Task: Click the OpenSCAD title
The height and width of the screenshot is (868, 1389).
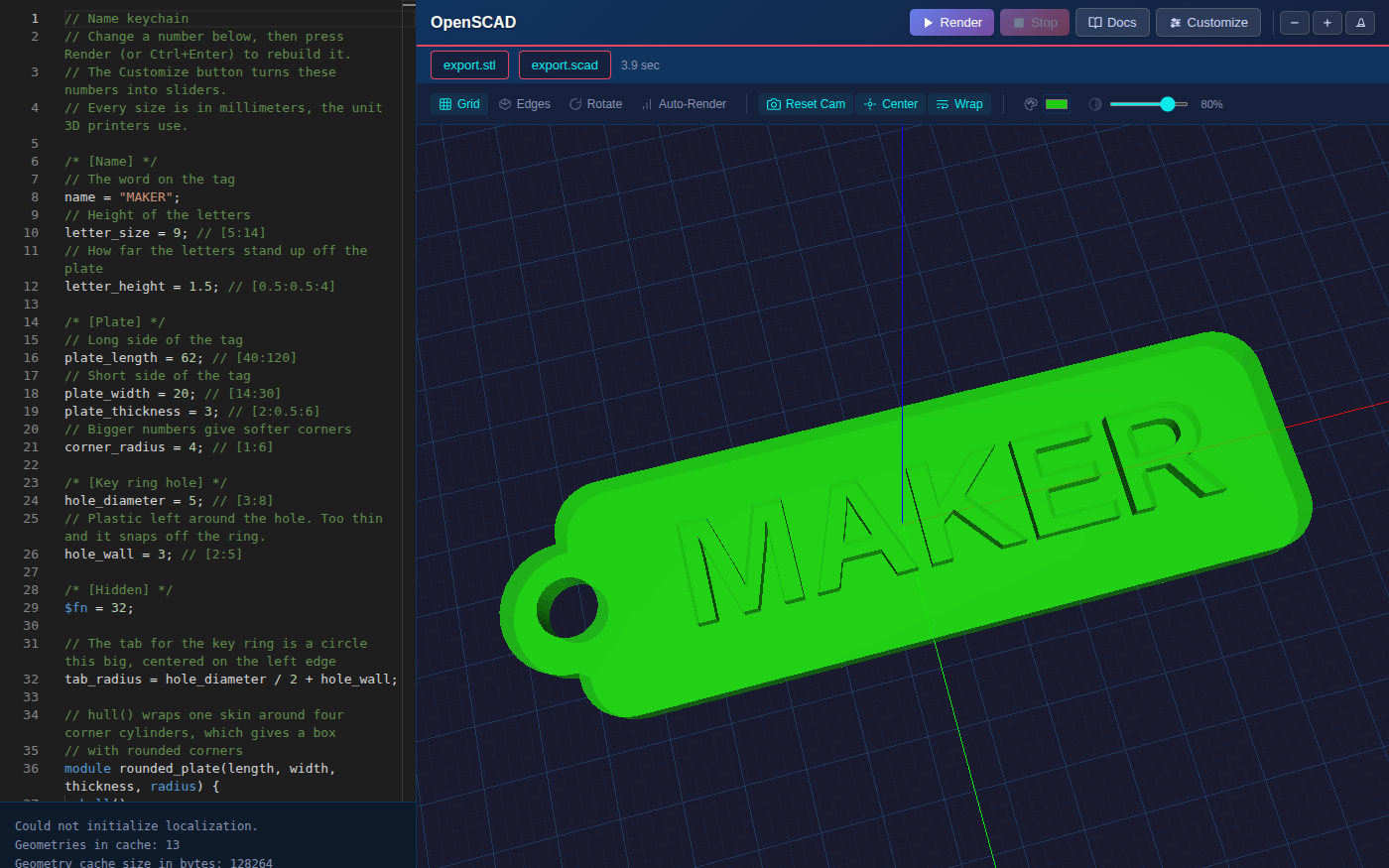Action: tap(473, 23)
